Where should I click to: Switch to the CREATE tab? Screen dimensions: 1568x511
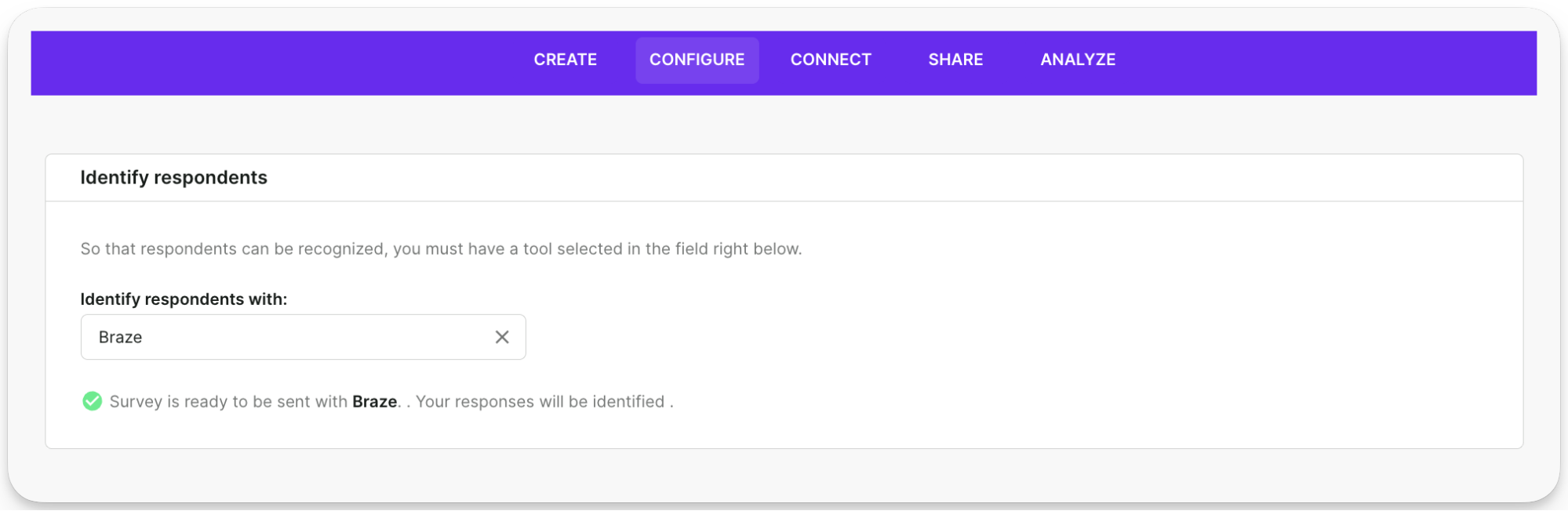pyautogui.click(x=565, y=60)
